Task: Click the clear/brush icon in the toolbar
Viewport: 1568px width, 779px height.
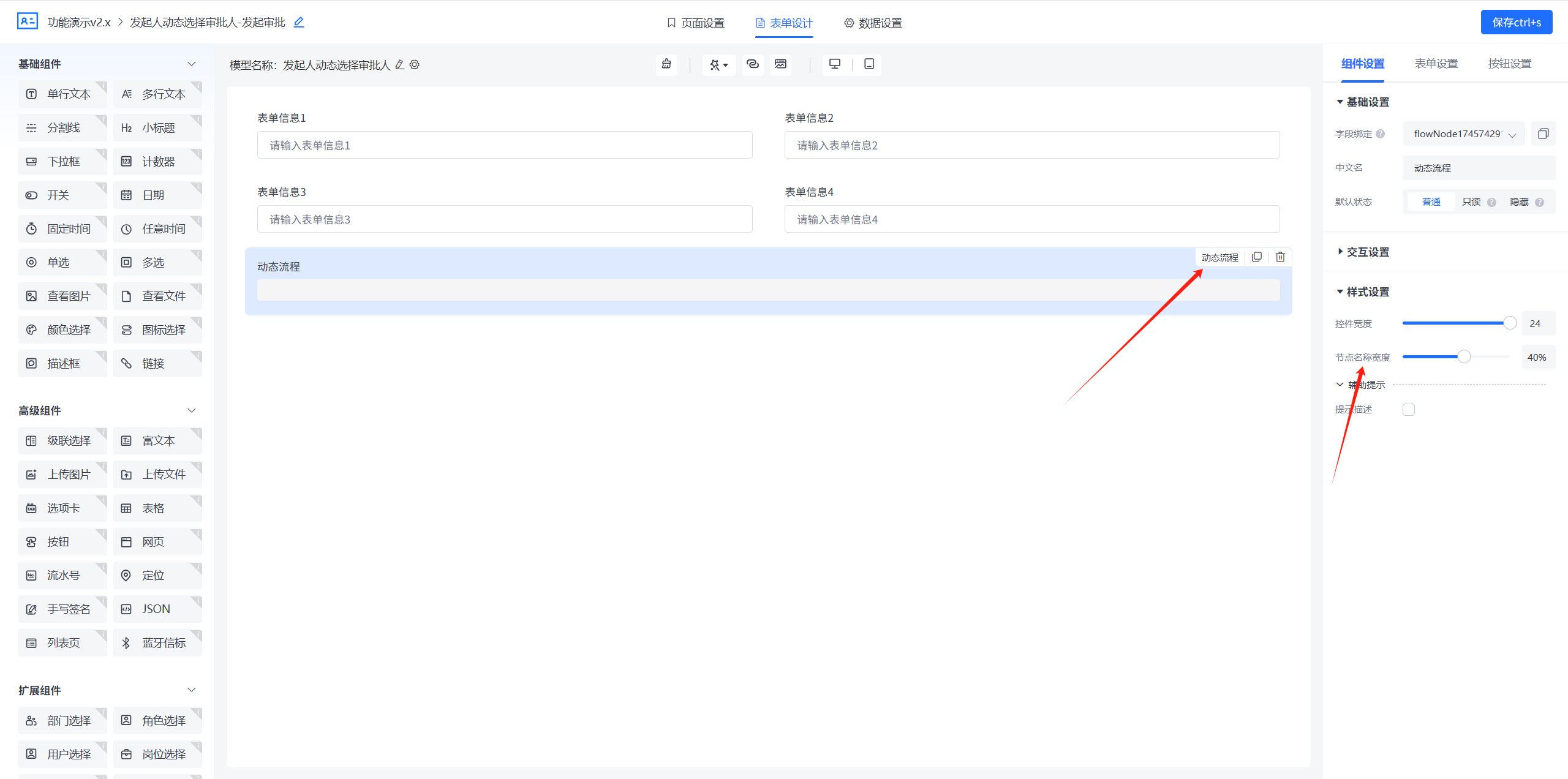Action: point(667,64)
